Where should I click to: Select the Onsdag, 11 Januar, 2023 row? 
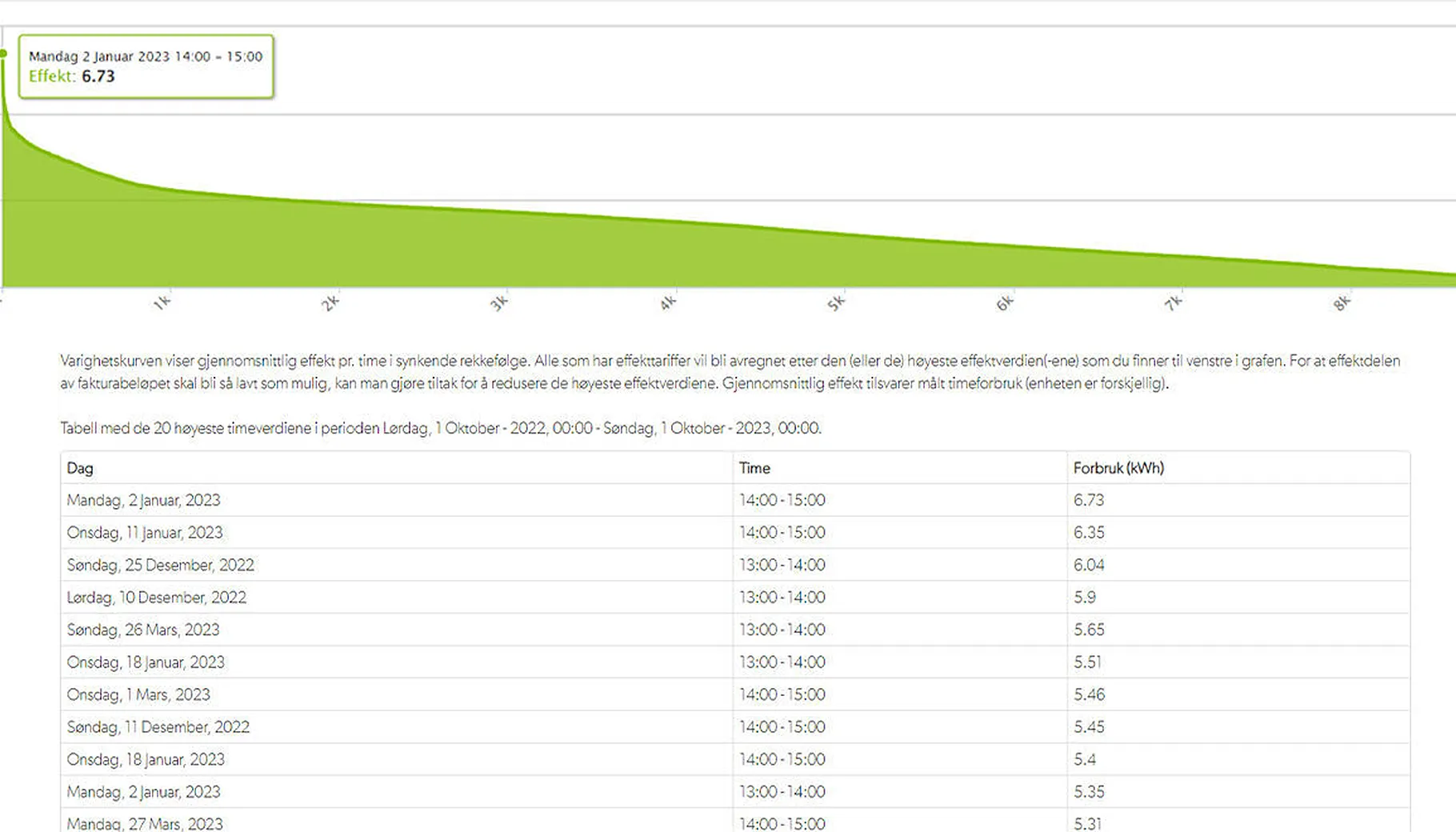(145, 533)
